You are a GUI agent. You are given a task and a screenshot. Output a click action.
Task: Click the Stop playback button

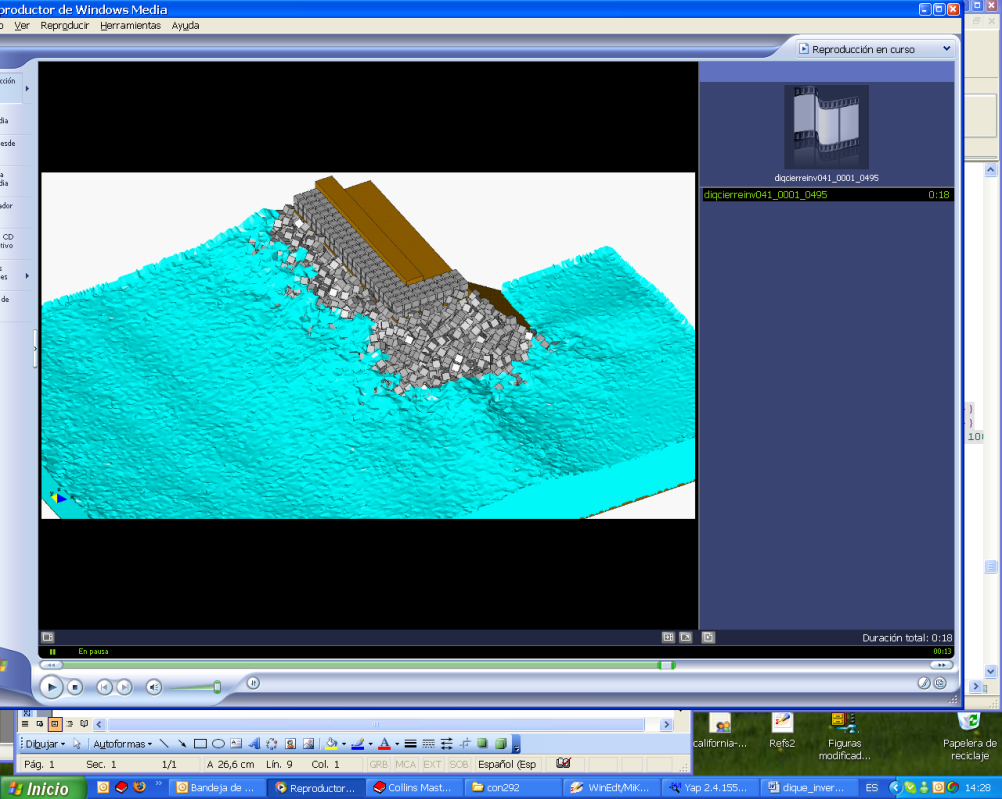pos(75,687)
